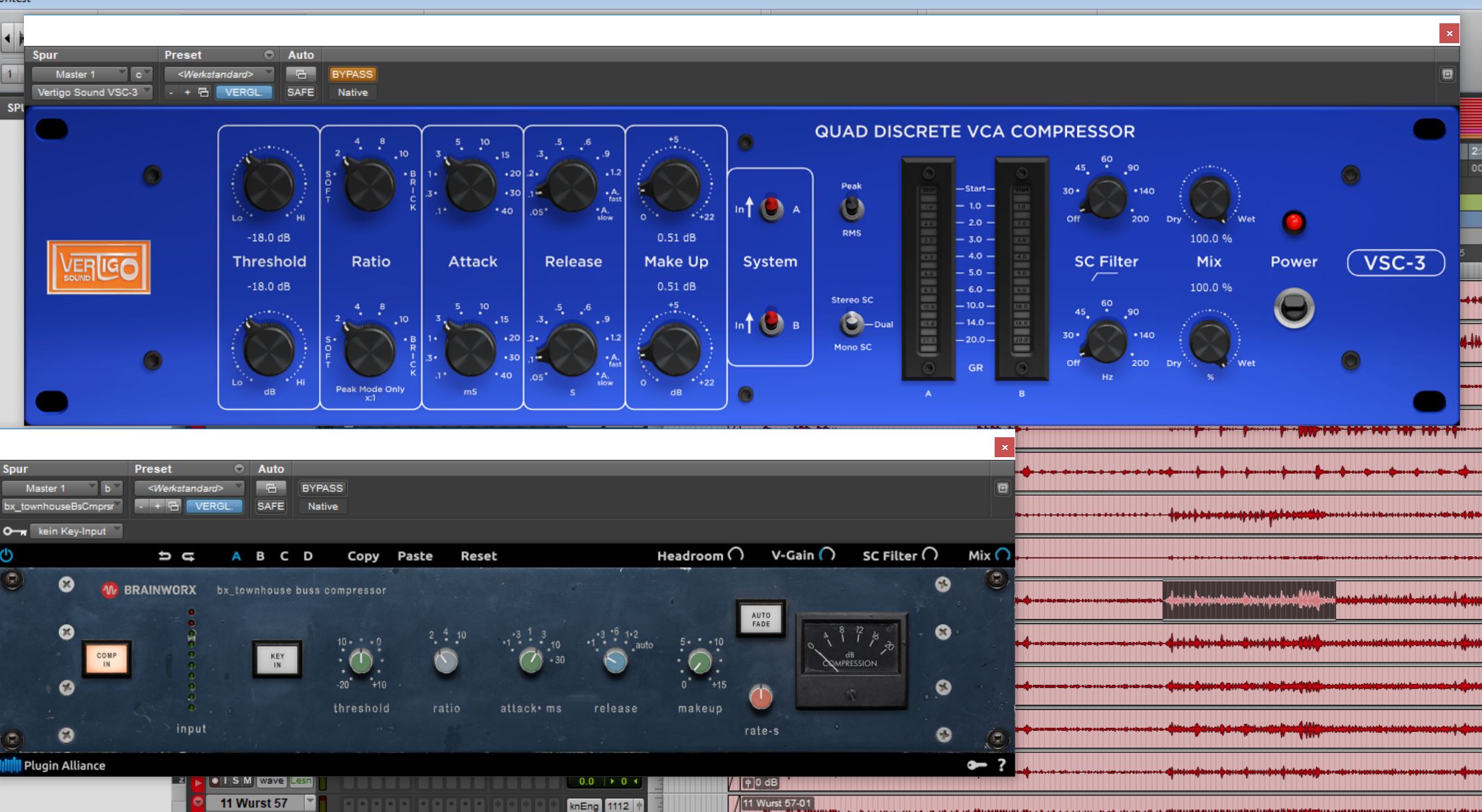Viewport: 1482px width, 812px height.
Task: Toggle the Peak/RMS detection switch
Action: [x=852, y=209]
